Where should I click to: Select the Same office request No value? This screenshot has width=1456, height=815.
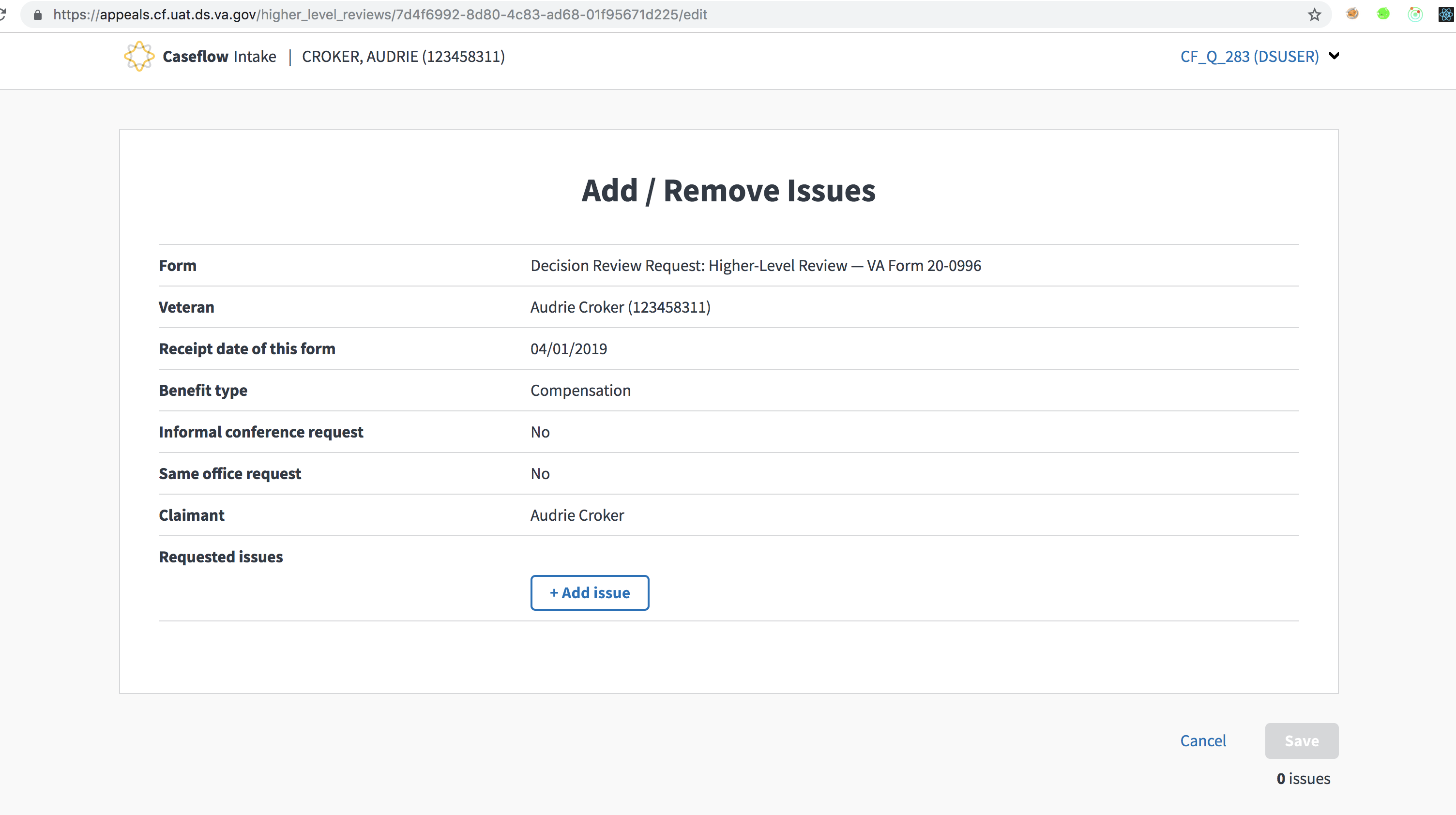pyautogui.click(x=540, y=474)
